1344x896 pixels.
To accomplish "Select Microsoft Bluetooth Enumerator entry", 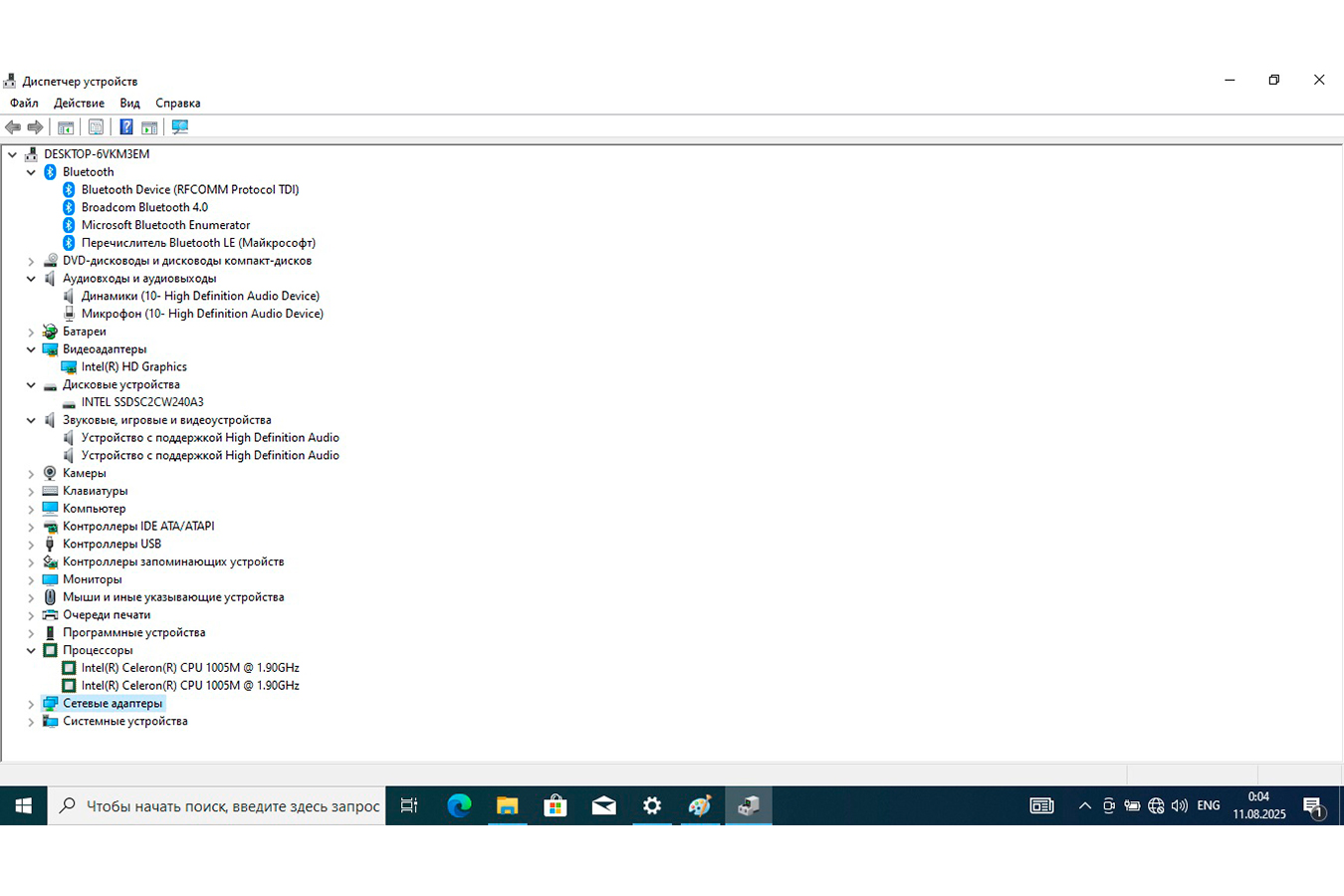I will point(165,226).
